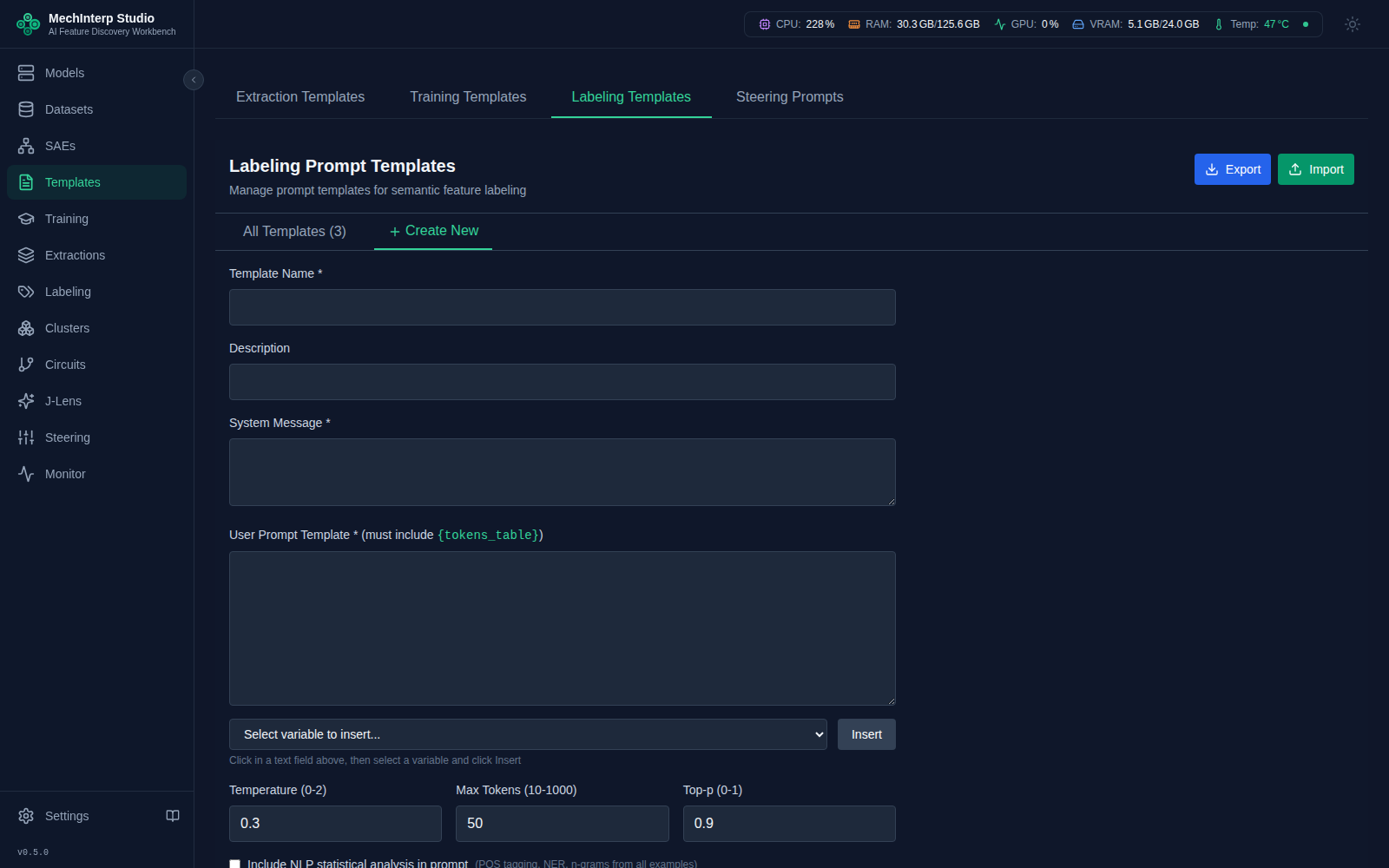The height and width of the screenshot is (868, 1389).
Task: Enable NLP statistical analysis checkbox
Action: (x=234, y=864)
